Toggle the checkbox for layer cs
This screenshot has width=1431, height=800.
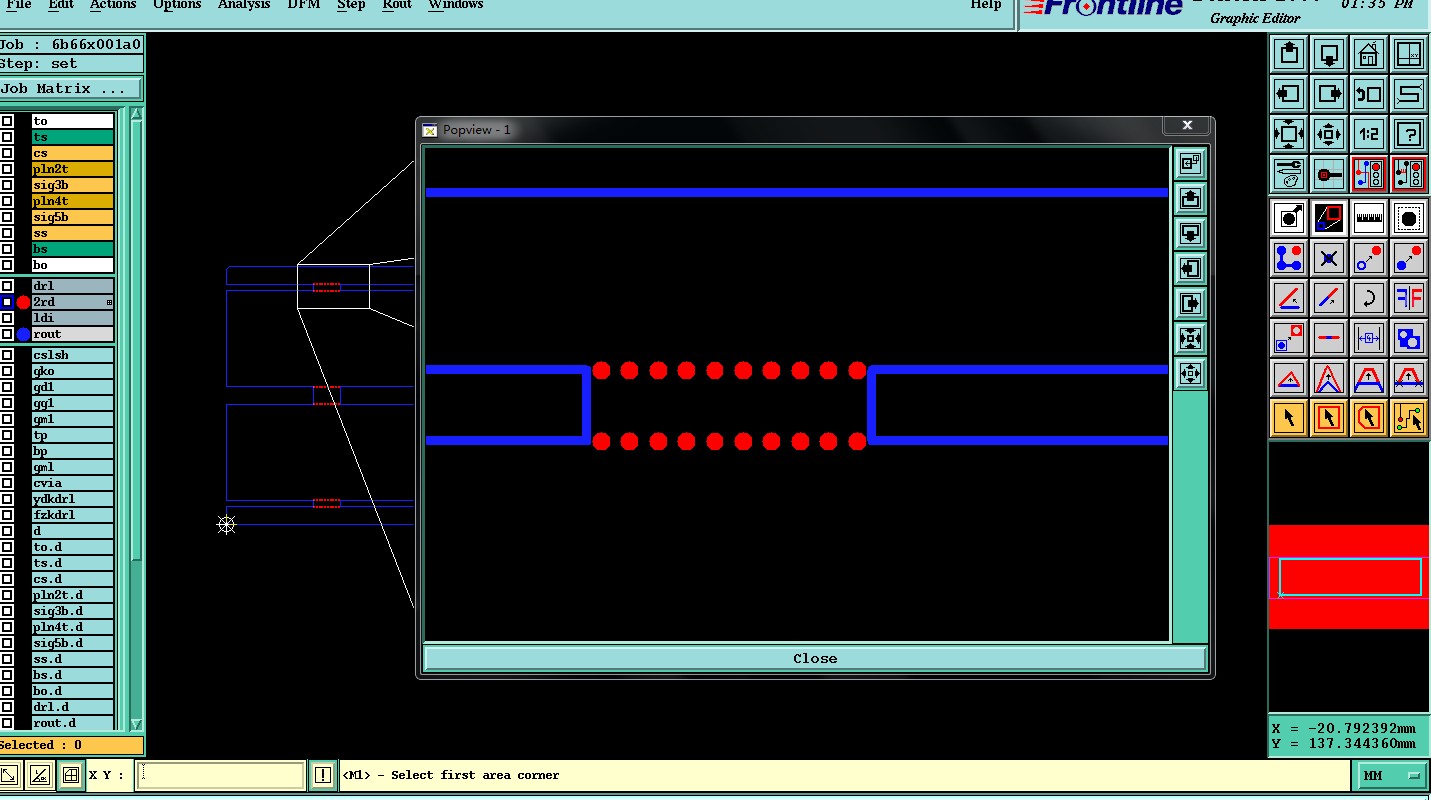7,153
